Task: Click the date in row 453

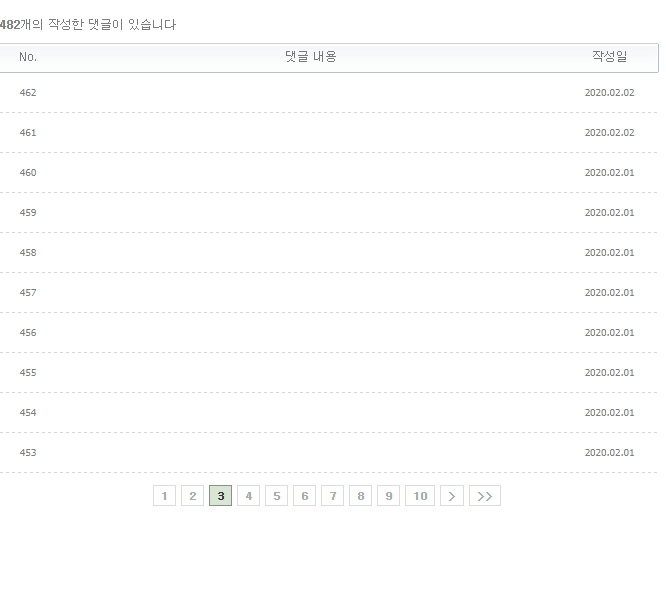Action: click(610, 452)
